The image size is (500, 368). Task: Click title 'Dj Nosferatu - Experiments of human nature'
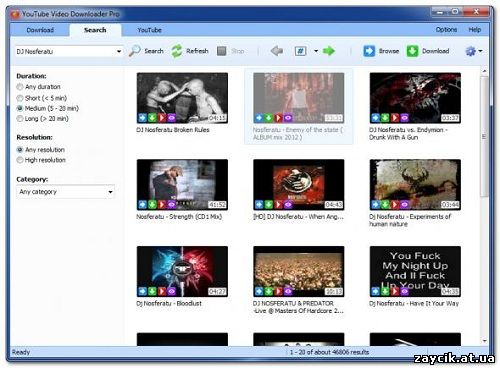tap(410, 220)
